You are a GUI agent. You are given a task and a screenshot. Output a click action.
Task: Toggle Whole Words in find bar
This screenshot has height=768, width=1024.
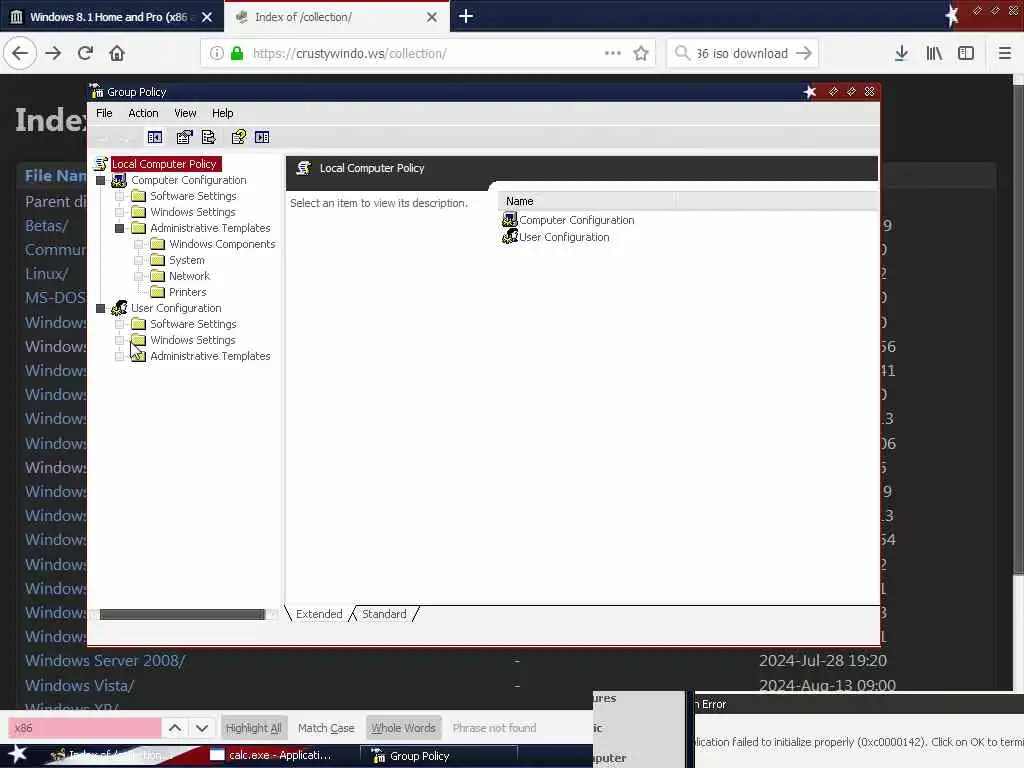tap(403, 728)
